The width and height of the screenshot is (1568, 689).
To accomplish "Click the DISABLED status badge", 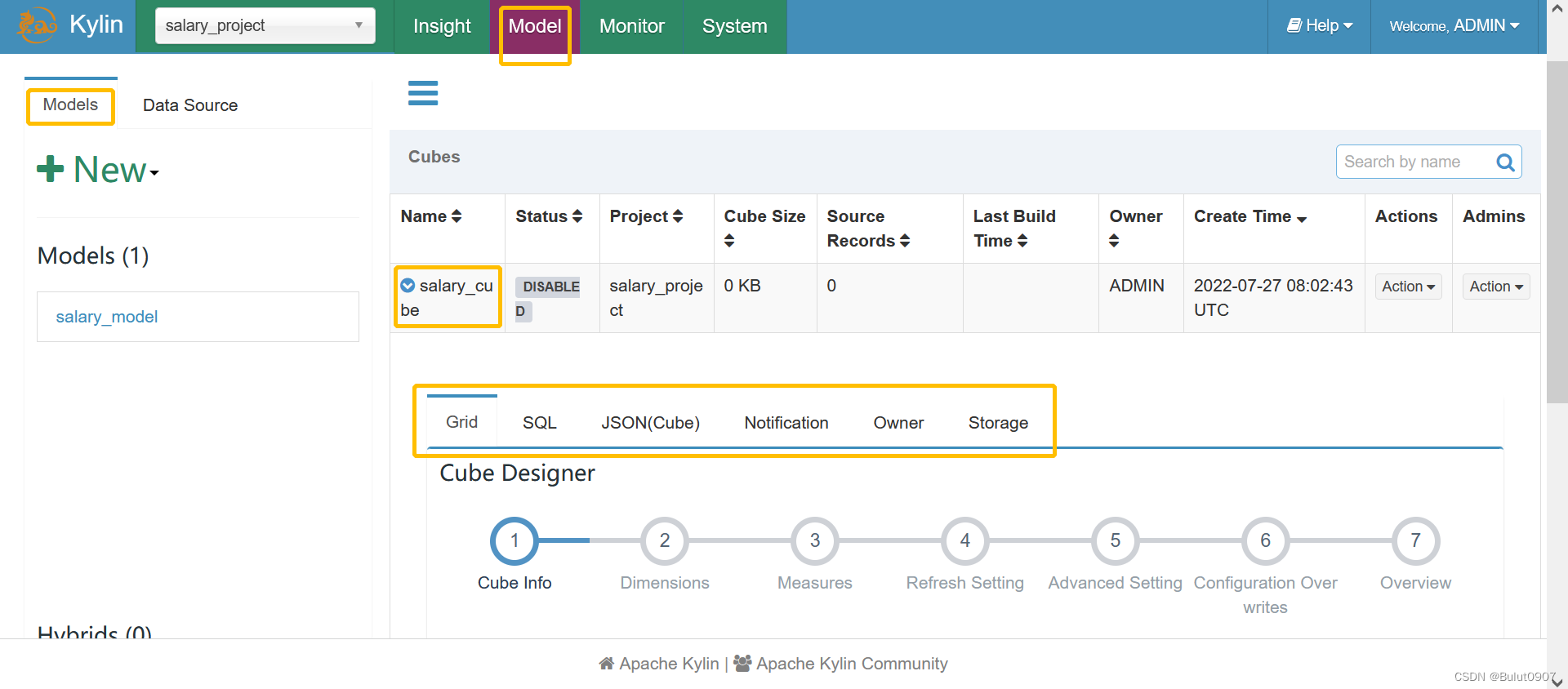I will pos(547,299).
